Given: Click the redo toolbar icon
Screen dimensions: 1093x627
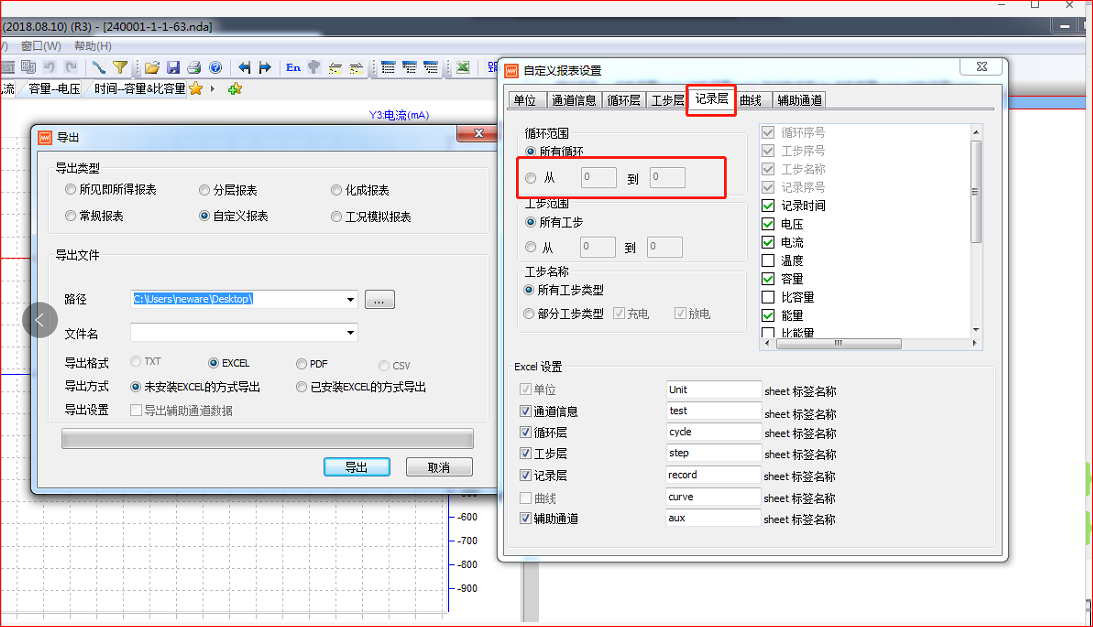Looking at the screenshot, I should tap(70, 67).
